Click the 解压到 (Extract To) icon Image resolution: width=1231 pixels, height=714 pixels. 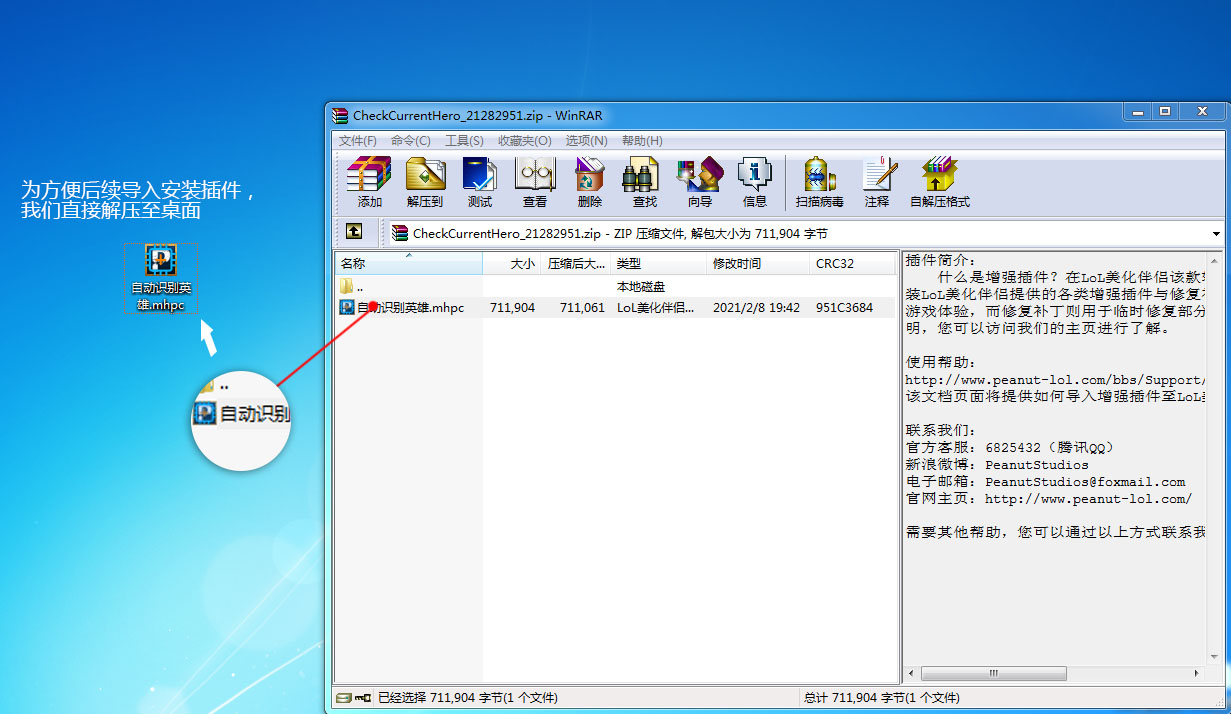425,182
